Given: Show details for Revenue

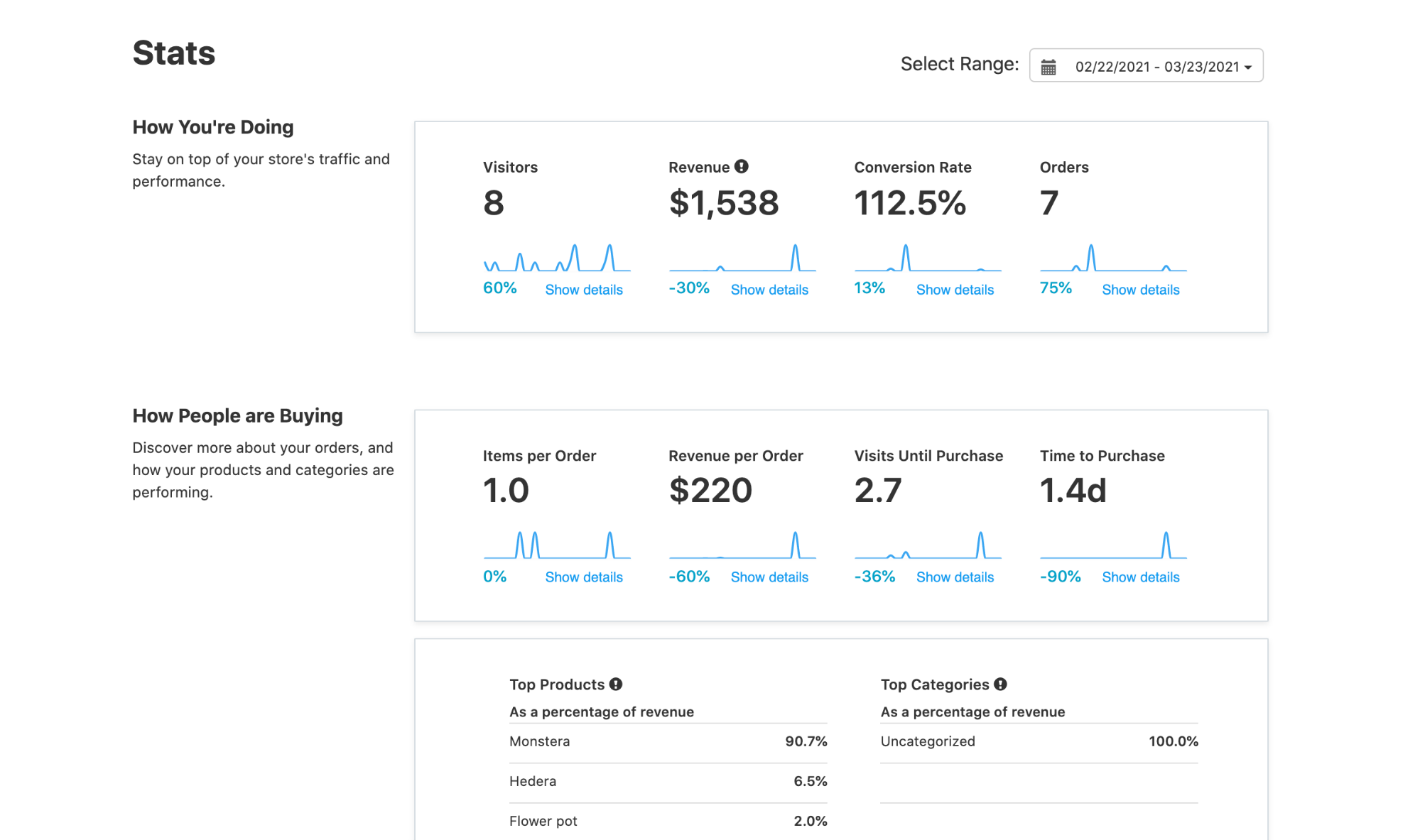Looking at the screenshot, I should pyautogui.click(x=769, y=289).
